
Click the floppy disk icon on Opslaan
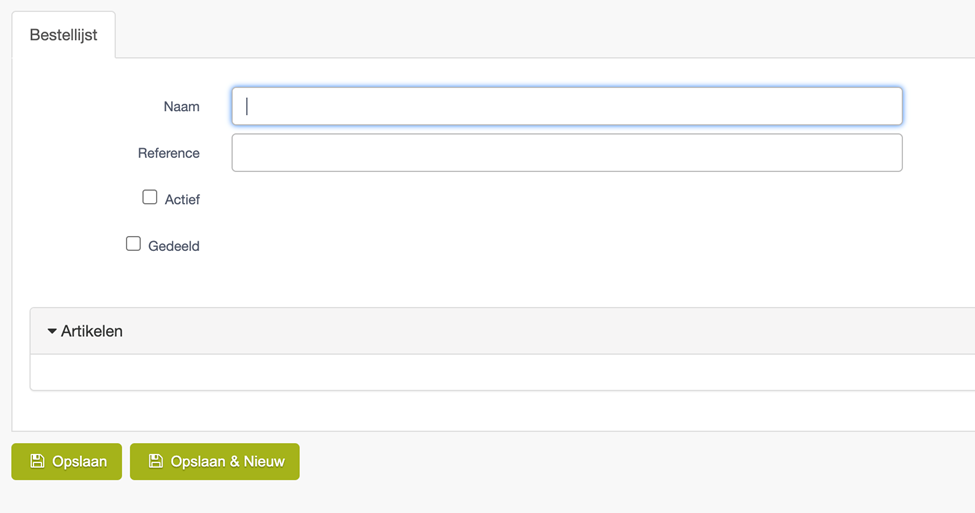tap(37, 461)
